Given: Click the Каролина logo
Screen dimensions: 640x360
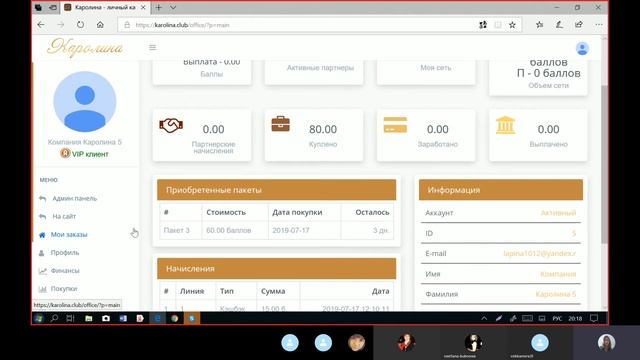Looking at the screenshot, I should tap(85, 48).
